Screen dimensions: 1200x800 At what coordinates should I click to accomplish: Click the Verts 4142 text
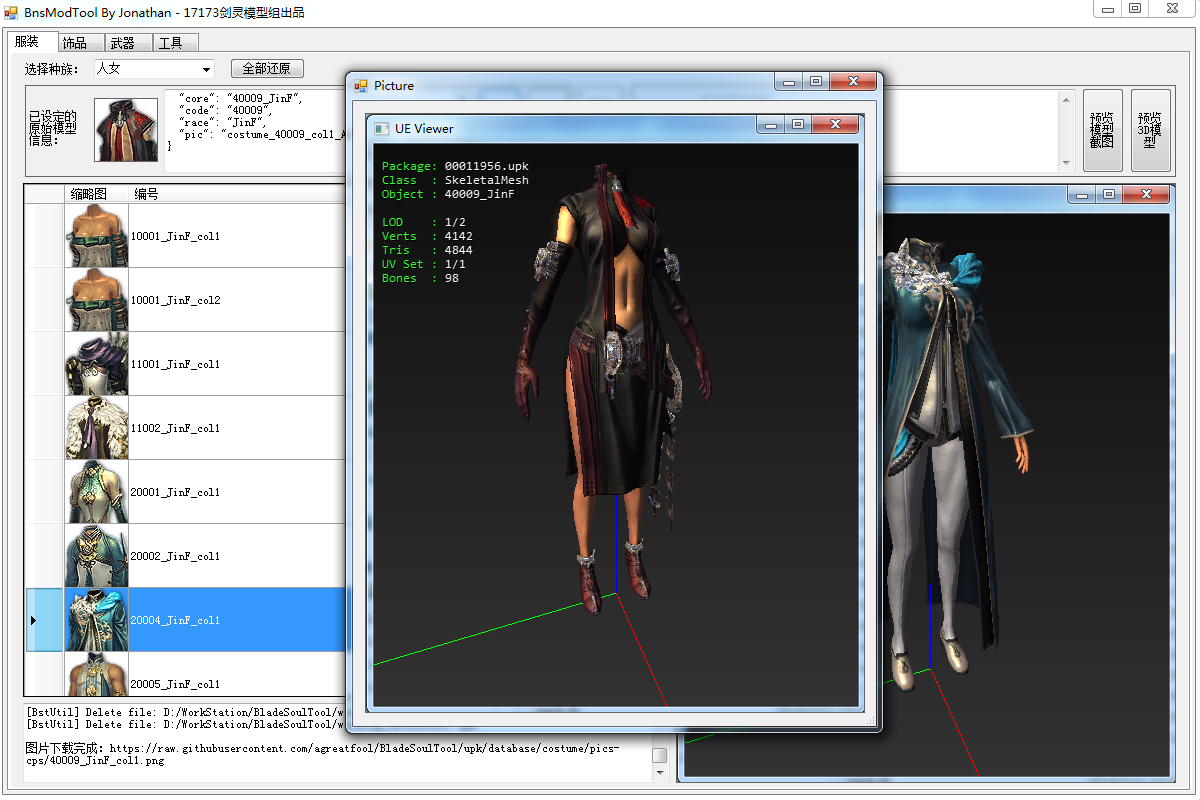pos(427,236)
